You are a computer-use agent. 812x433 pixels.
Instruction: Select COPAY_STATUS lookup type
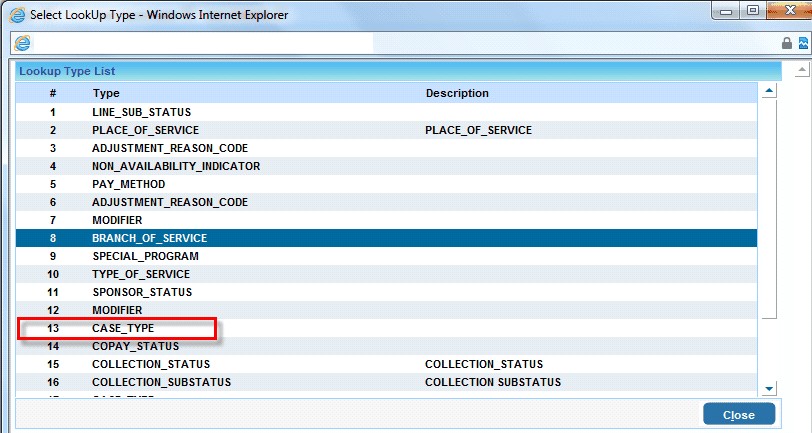pyautogui.click(x=133, y=346)
